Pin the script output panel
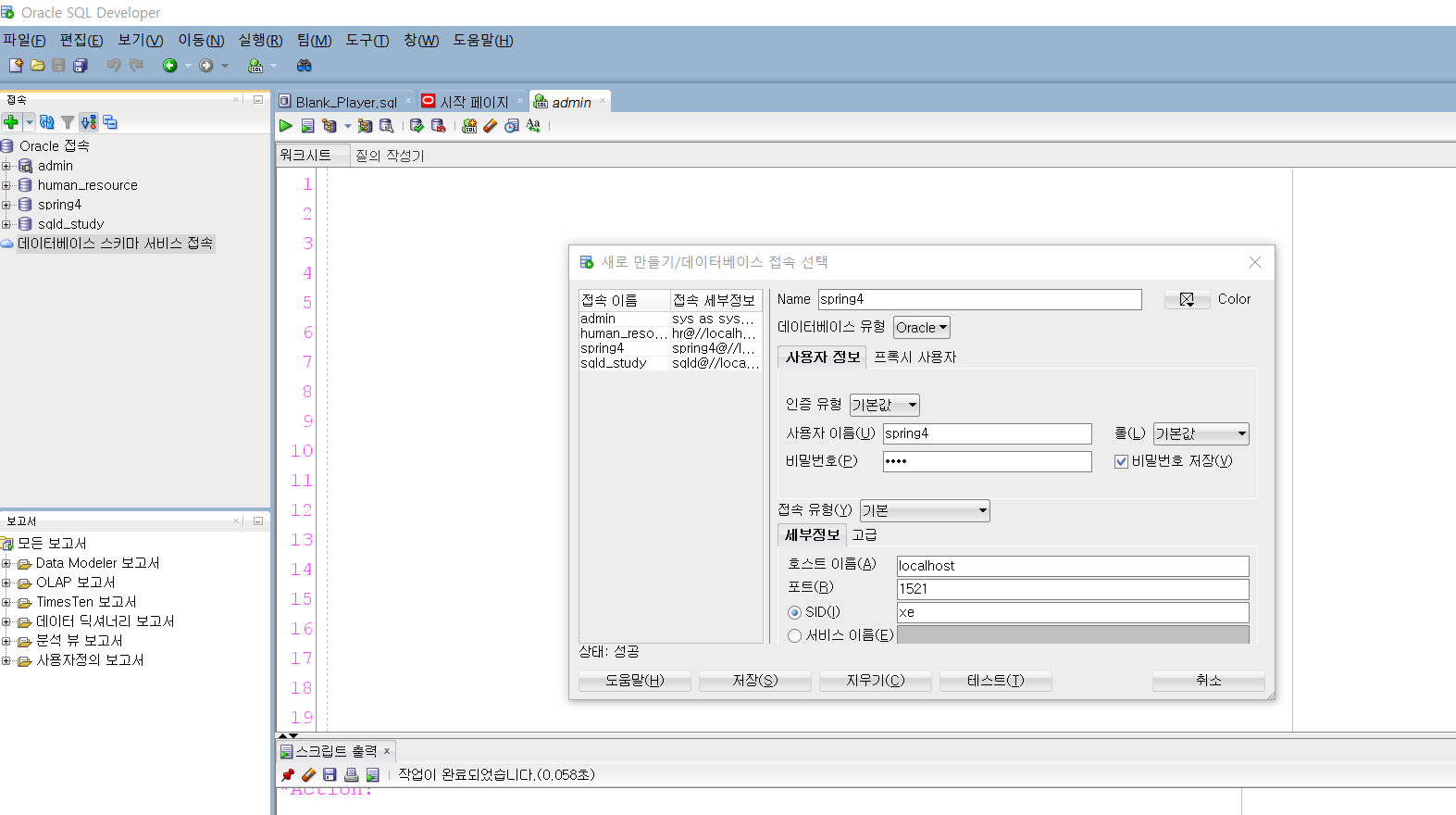Image resolution: width=1456 pixels, height=815 pixels. click(287, 775)
